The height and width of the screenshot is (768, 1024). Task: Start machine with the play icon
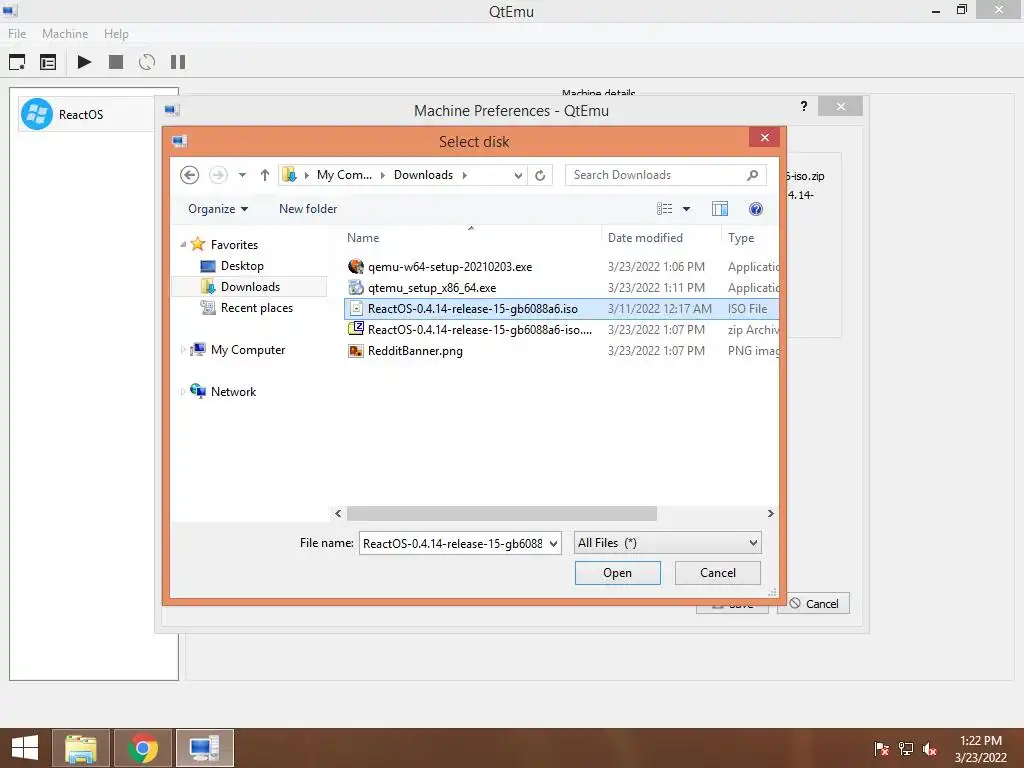pos(84,62)
